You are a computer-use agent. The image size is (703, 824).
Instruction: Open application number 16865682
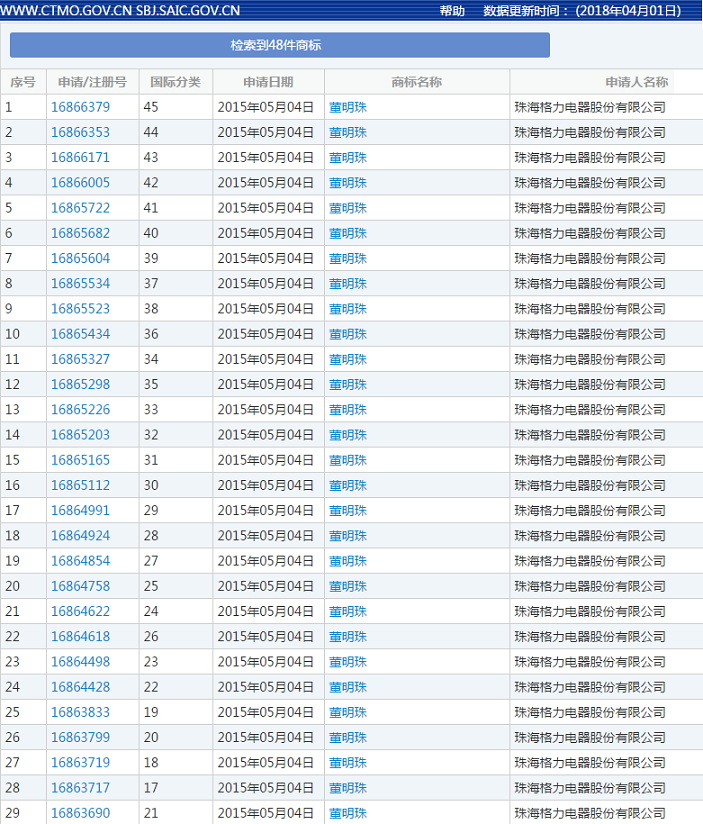tap(80, 233)
